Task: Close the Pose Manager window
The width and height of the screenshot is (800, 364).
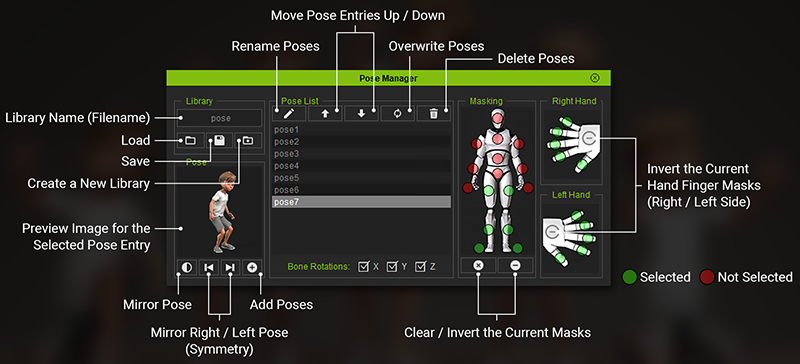Action: coord(594,78)
